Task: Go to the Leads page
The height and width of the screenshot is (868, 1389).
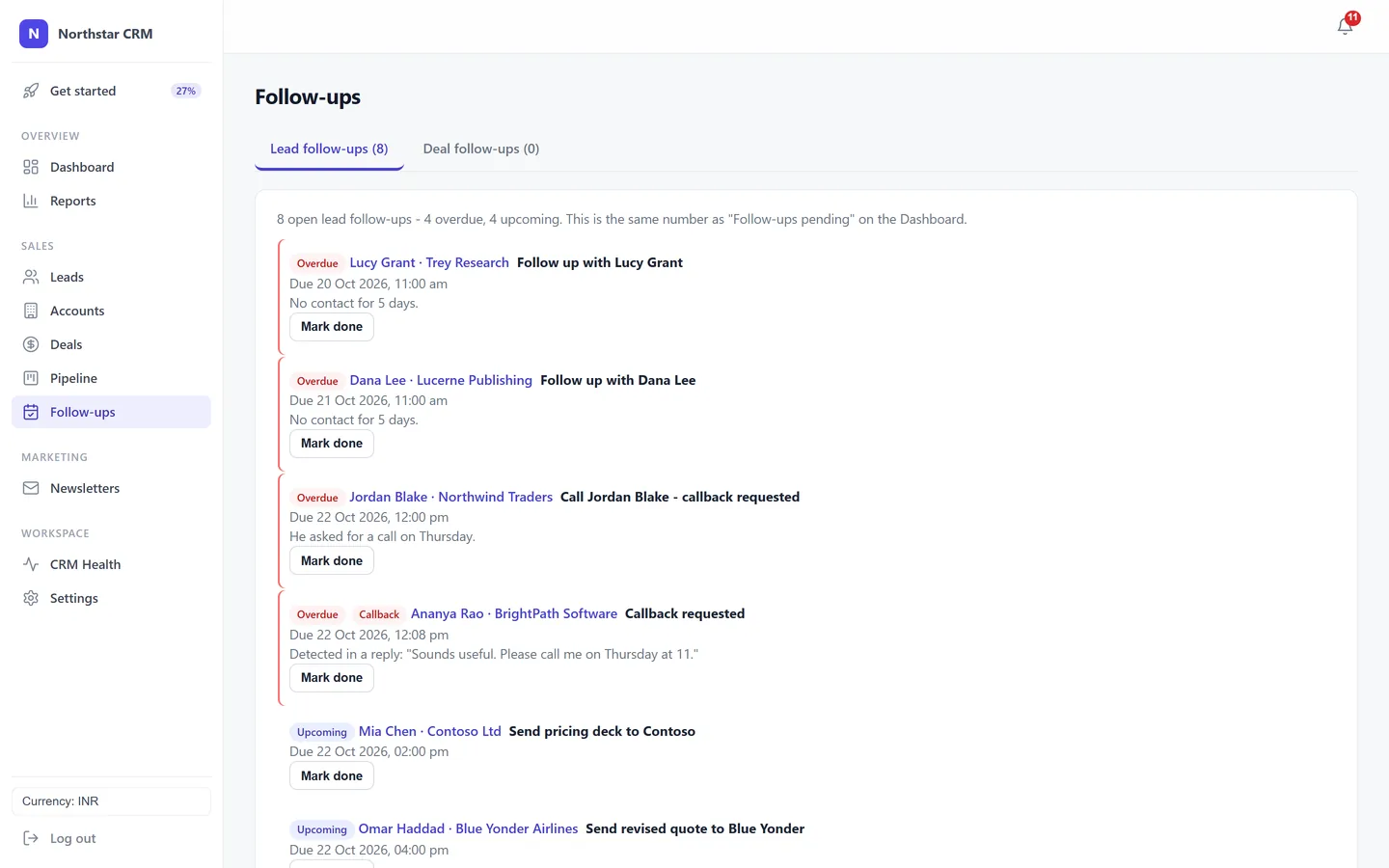Action: point(111,277)
